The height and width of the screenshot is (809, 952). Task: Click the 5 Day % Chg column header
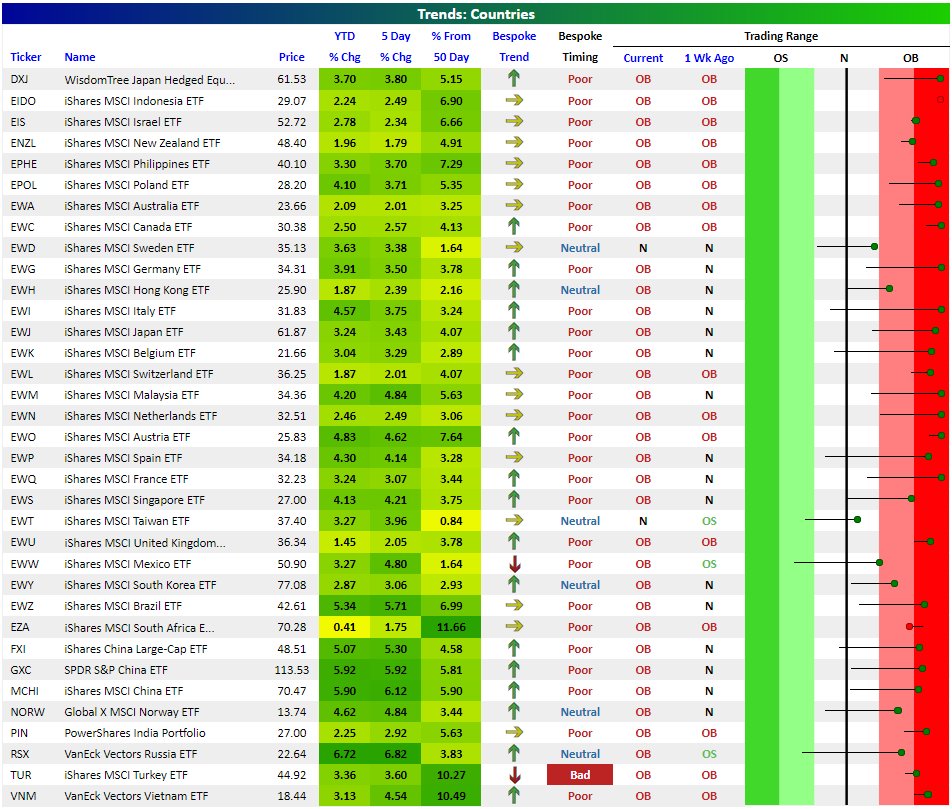[395, 47]
